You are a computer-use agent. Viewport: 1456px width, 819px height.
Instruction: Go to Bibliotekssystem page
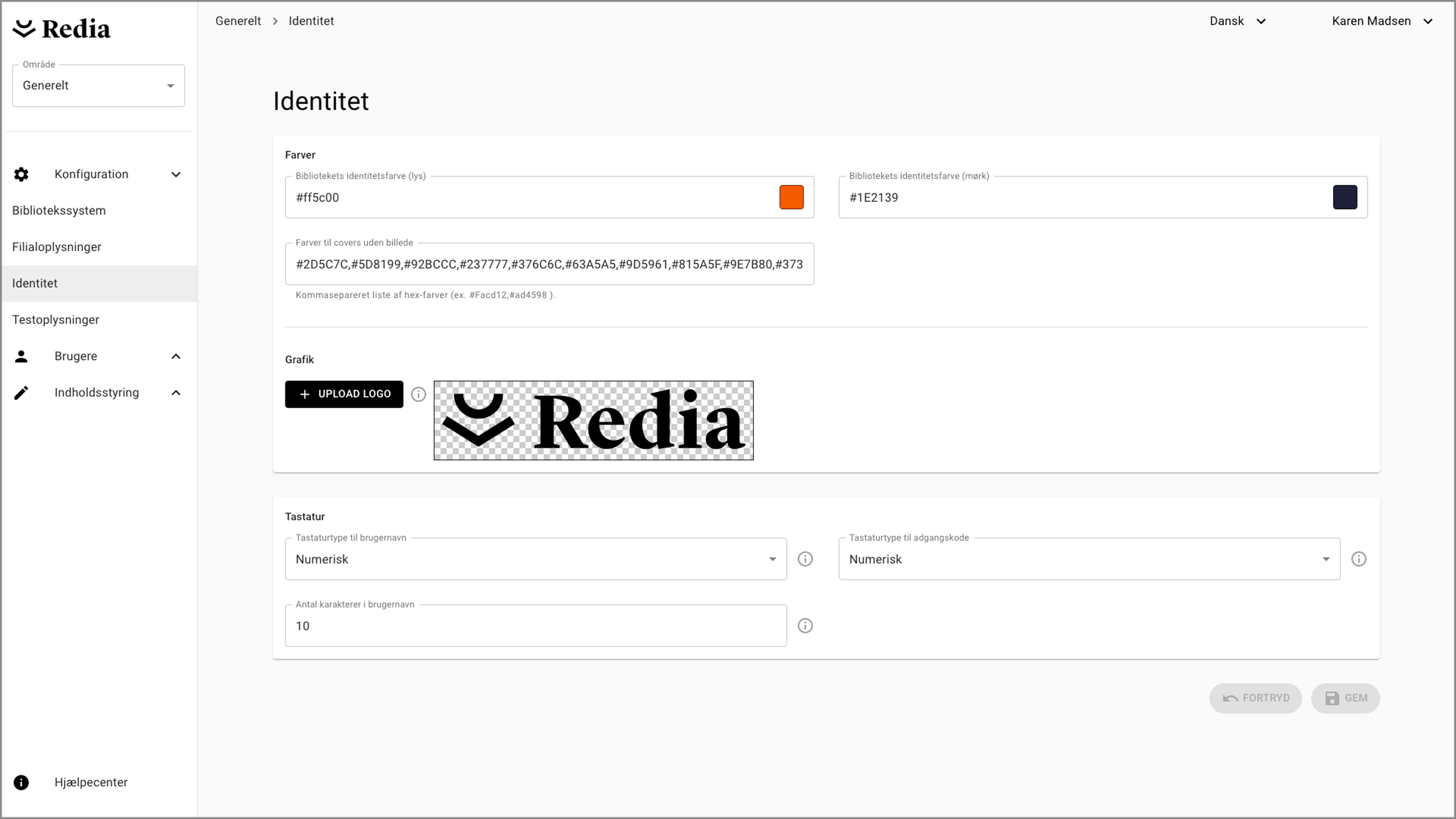pyautogui.click(x=59, y=210)
